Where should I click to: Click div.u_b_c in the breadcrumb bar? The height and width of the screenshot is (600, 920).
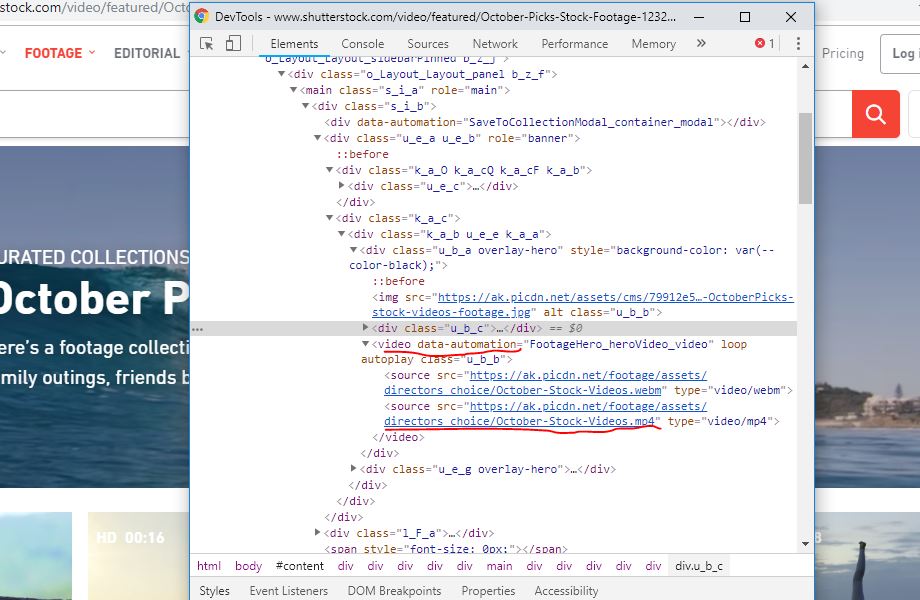(699, 566)
